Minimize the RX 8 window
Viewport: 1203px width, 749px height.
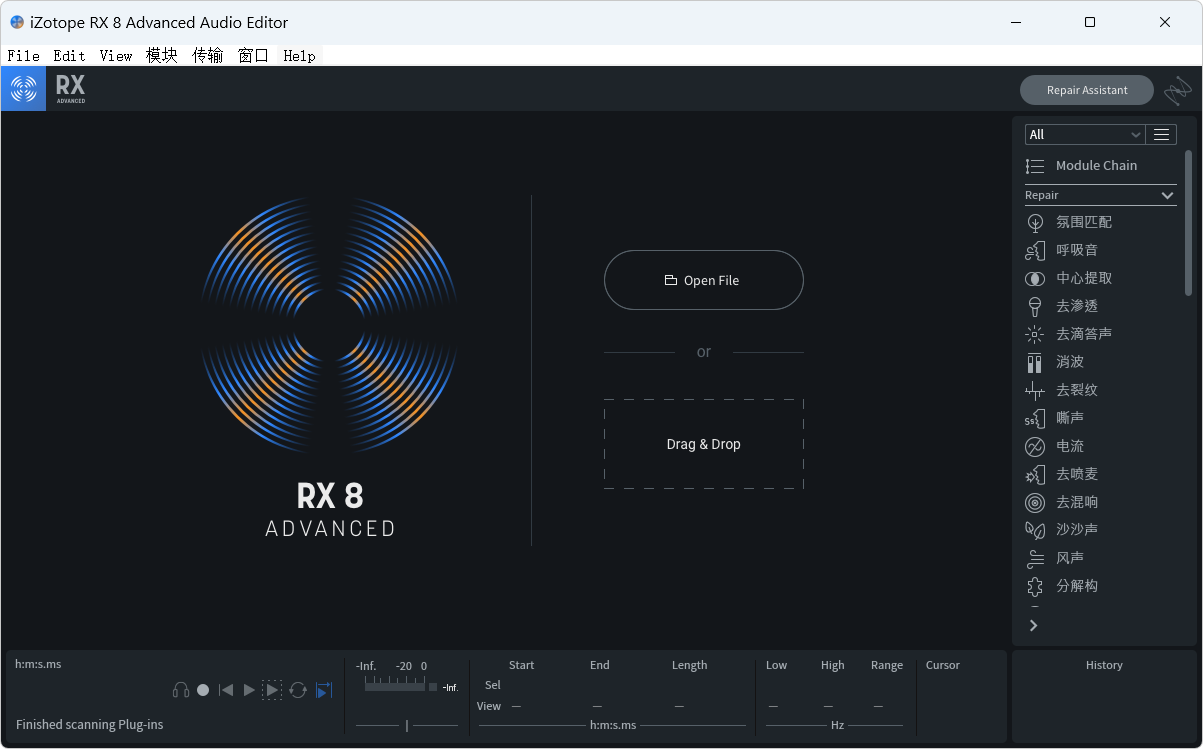[x=1016, y=22]
